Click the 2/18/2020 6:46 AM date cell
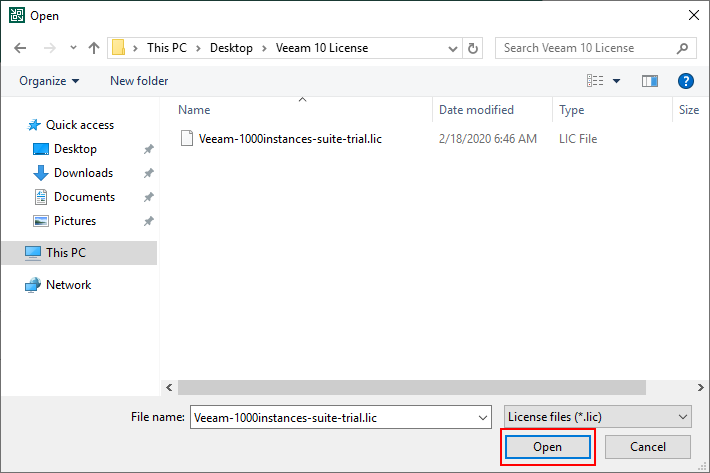 [x=487, y=139]
